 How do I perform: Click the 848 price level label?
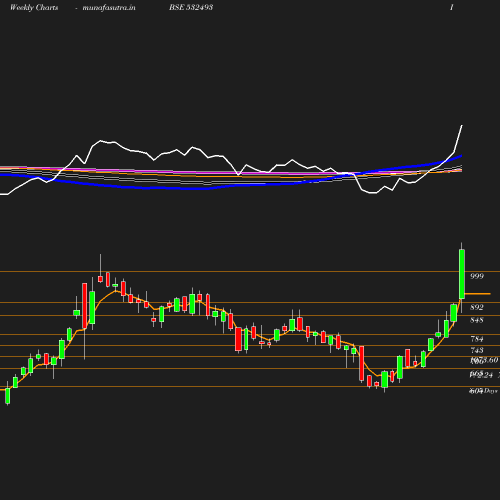coord(477,320)
